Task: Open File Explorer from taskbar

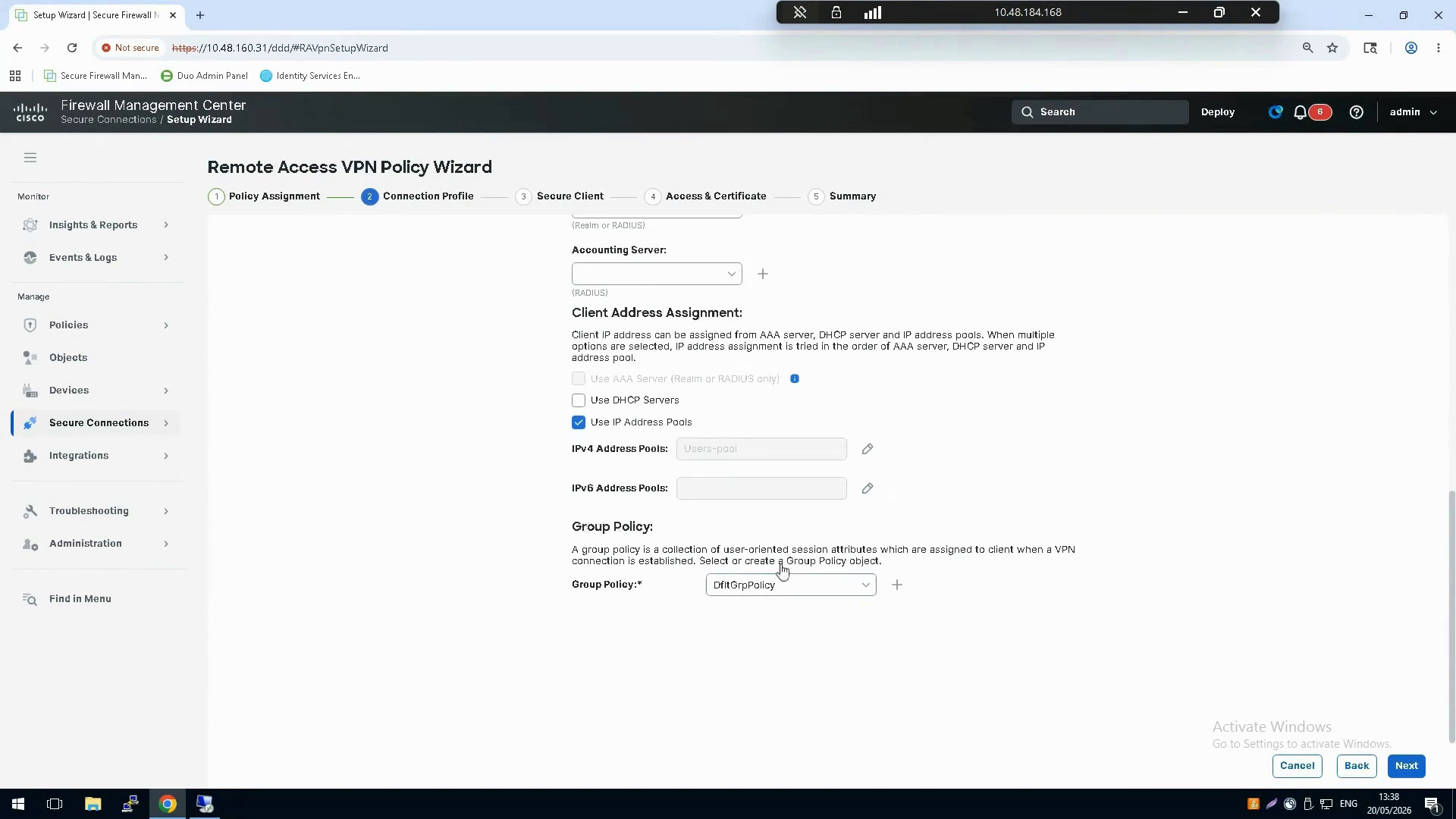Action: click(93, 804)
